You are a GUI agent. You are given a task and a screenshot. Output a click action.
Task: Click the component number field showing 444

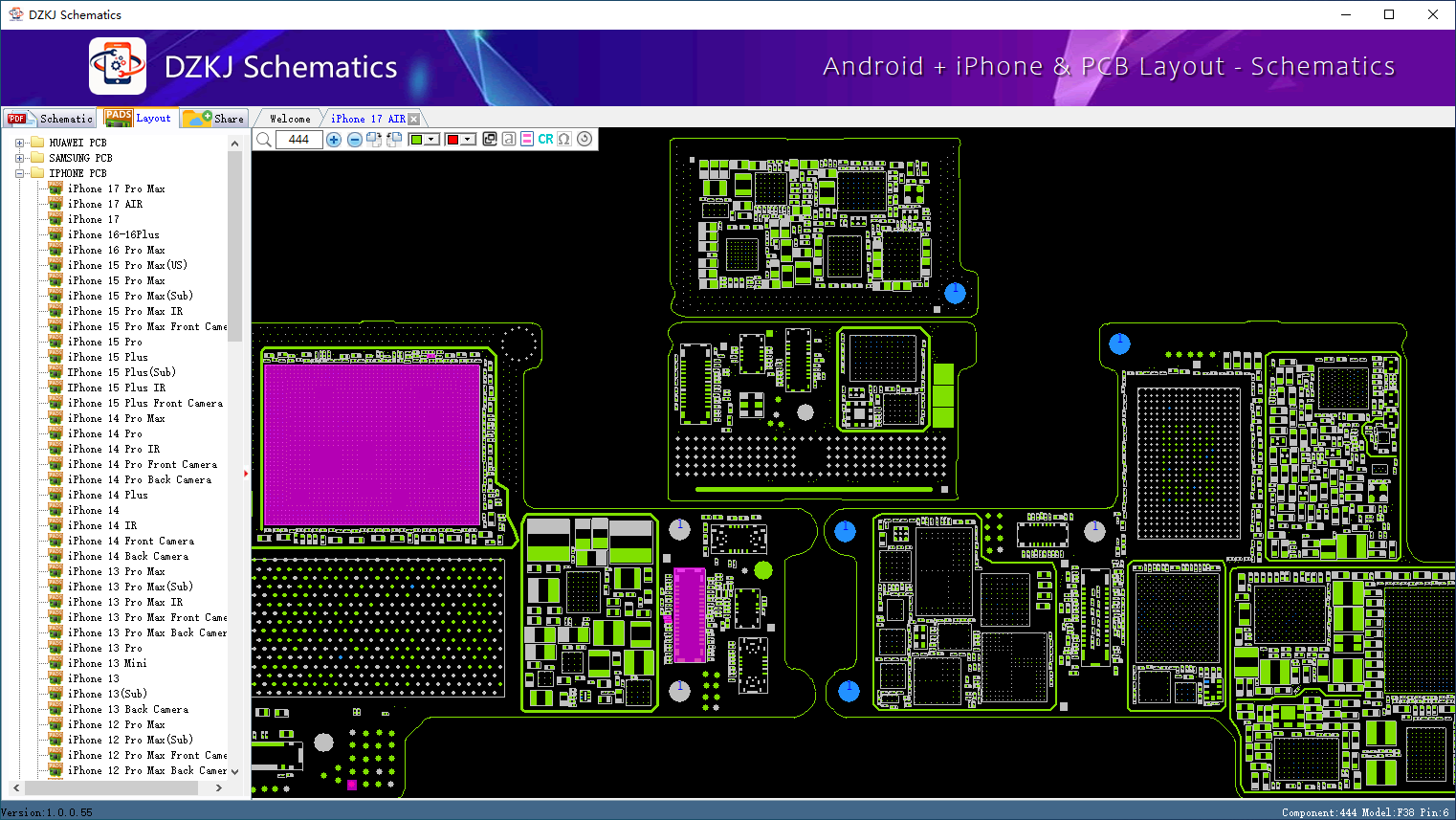tap(298, 140)
